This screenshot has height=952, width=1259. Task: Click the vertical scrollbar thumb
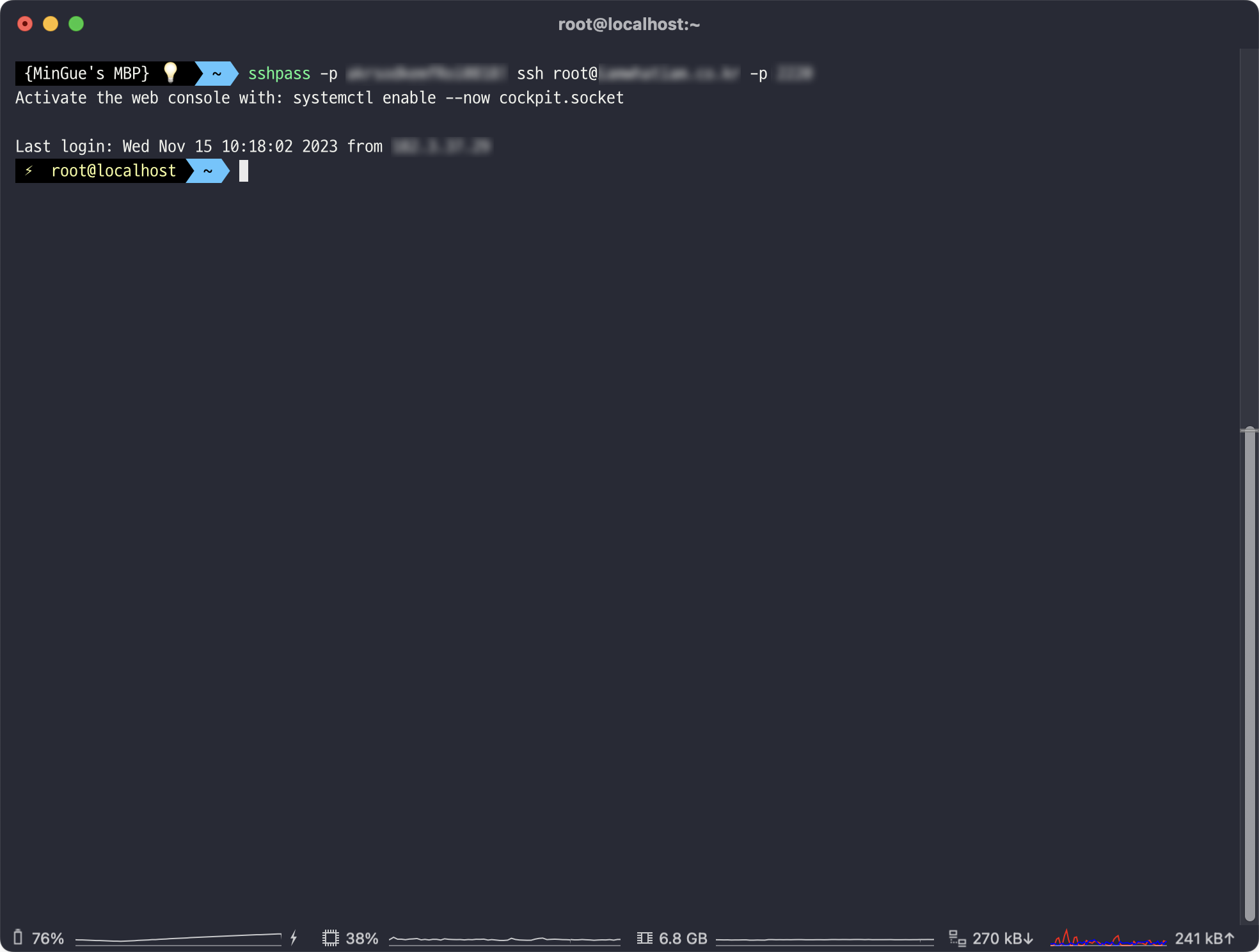click(x=1249, y=672)
